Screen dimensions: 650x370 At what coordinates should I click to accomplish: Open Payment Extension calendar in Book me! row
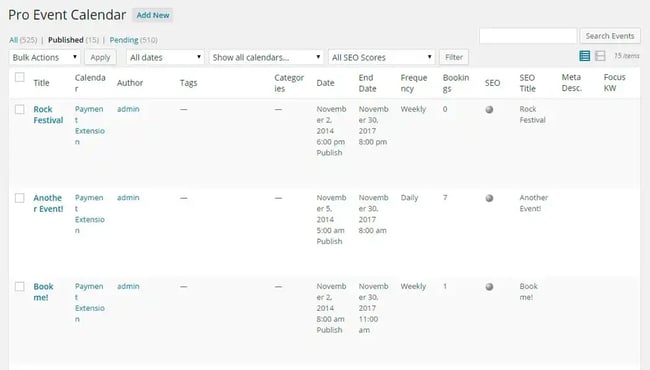point(90,303)
